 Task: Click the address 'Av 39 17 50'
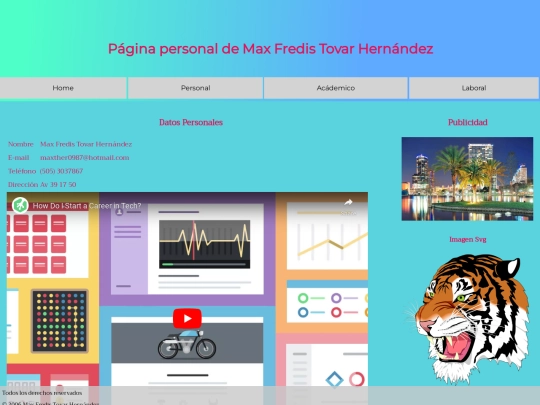coord(58,185)
